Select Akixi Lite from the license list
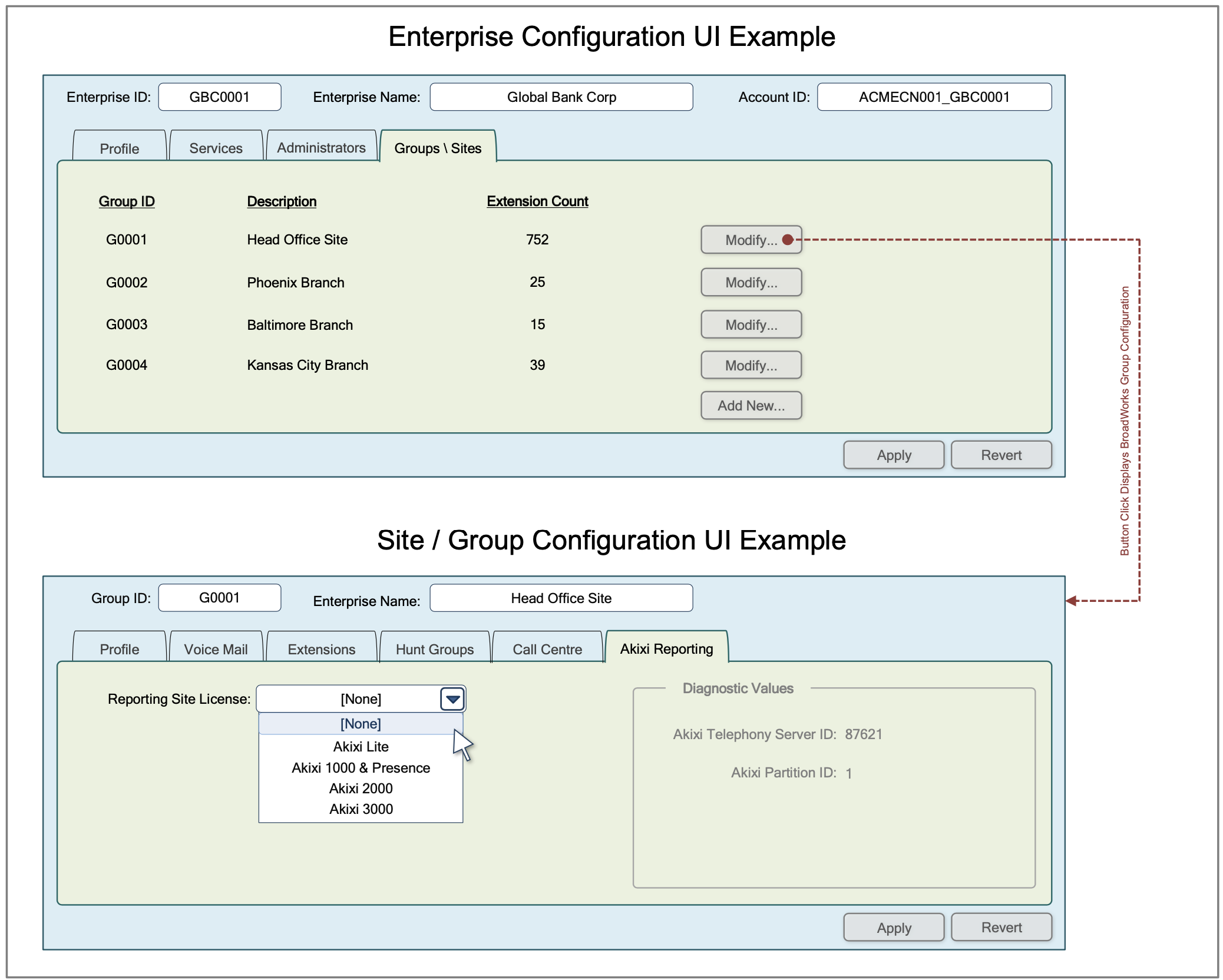Screen dimensions: 1223x980 361,747
